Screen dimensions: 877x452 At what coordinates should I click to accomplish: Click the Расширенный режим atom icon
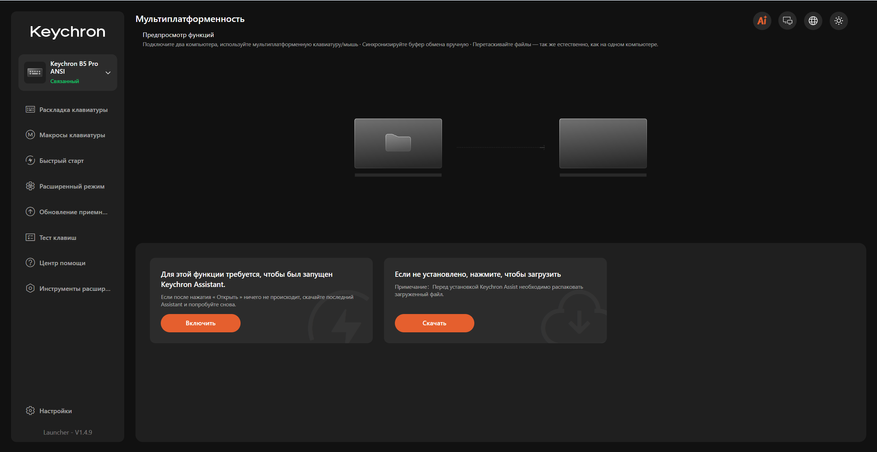coord(30,186)
